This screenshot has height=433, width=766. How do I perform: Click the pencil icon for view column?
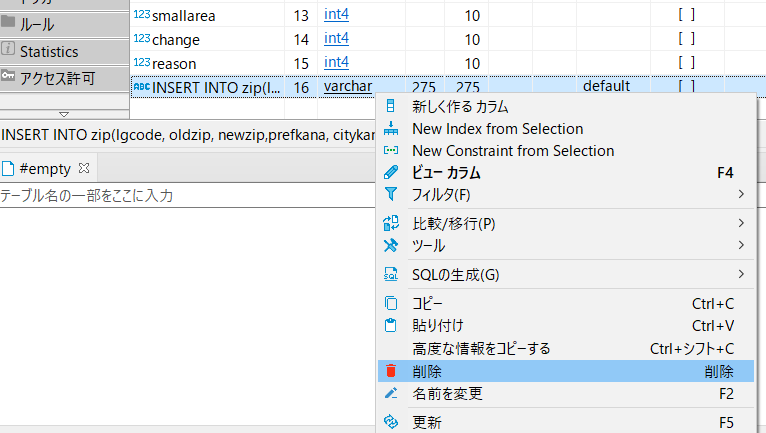pyautogui.click(x=390, y=173)
